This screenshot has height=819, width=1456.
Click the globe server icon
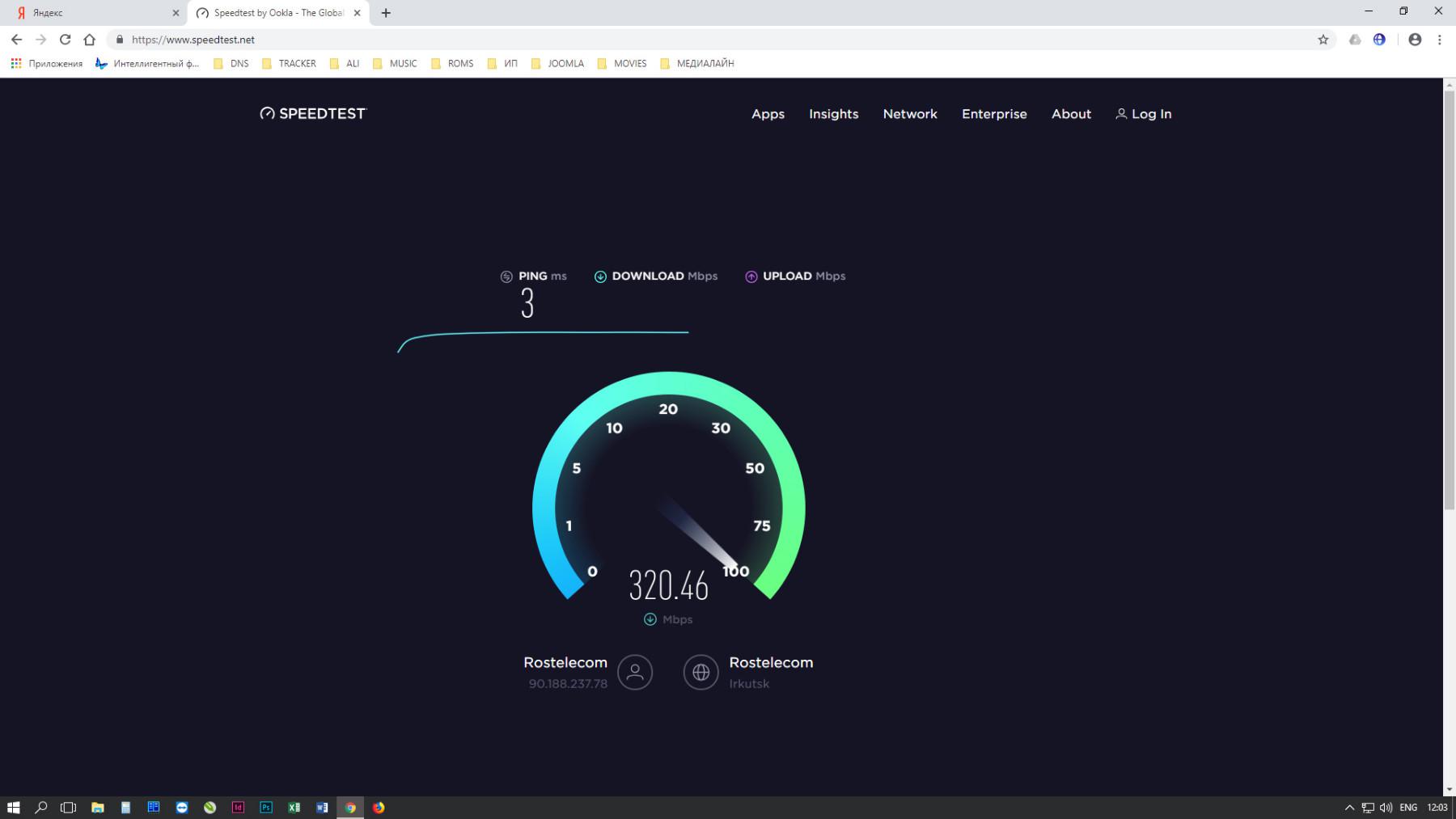[700, 672]
